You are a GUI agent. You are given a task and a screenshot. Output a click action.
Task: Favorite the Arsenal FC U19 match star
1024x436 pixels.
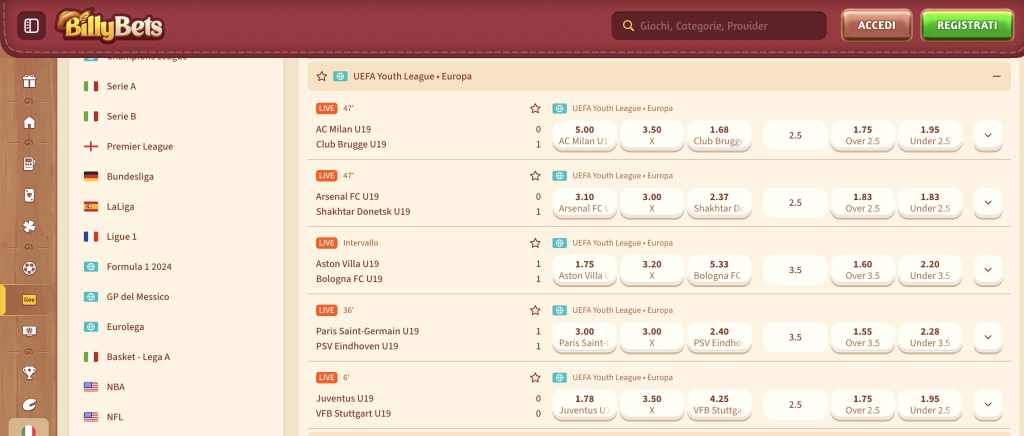coord(536,176)
